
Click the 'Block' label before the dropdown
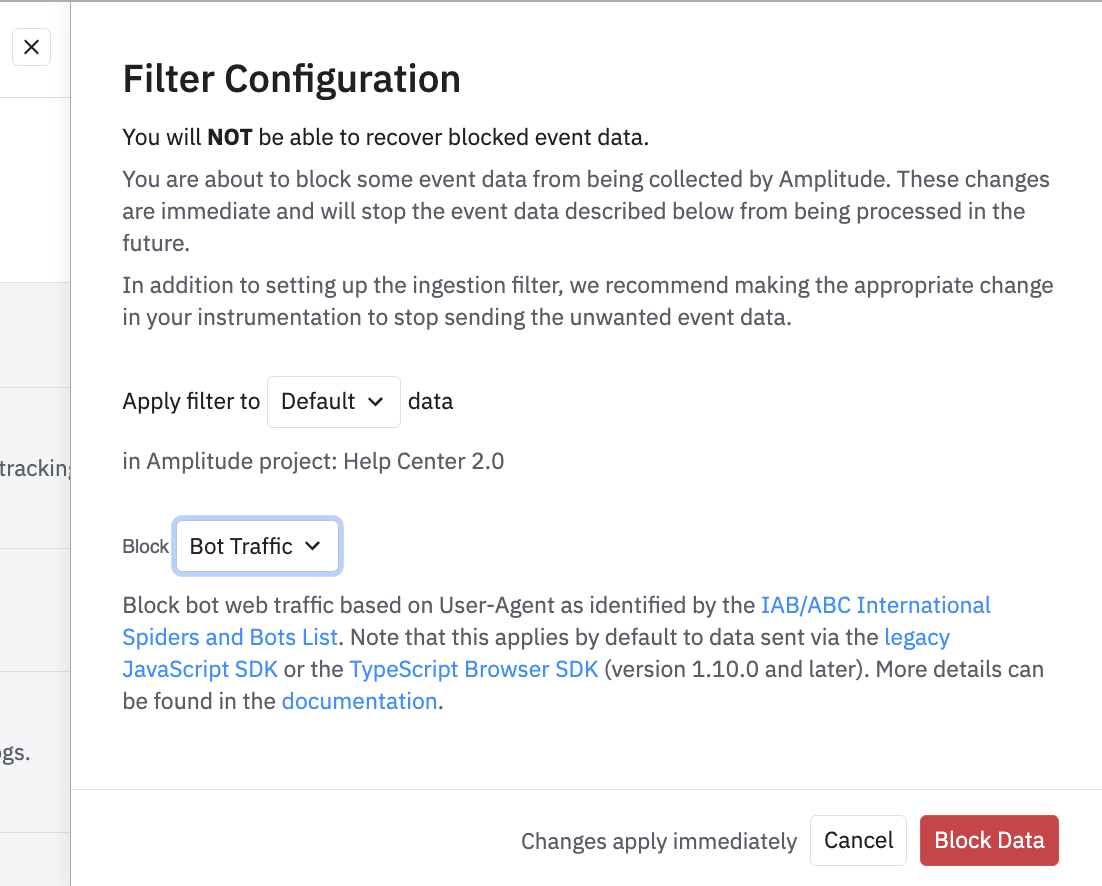click(146, 547)
